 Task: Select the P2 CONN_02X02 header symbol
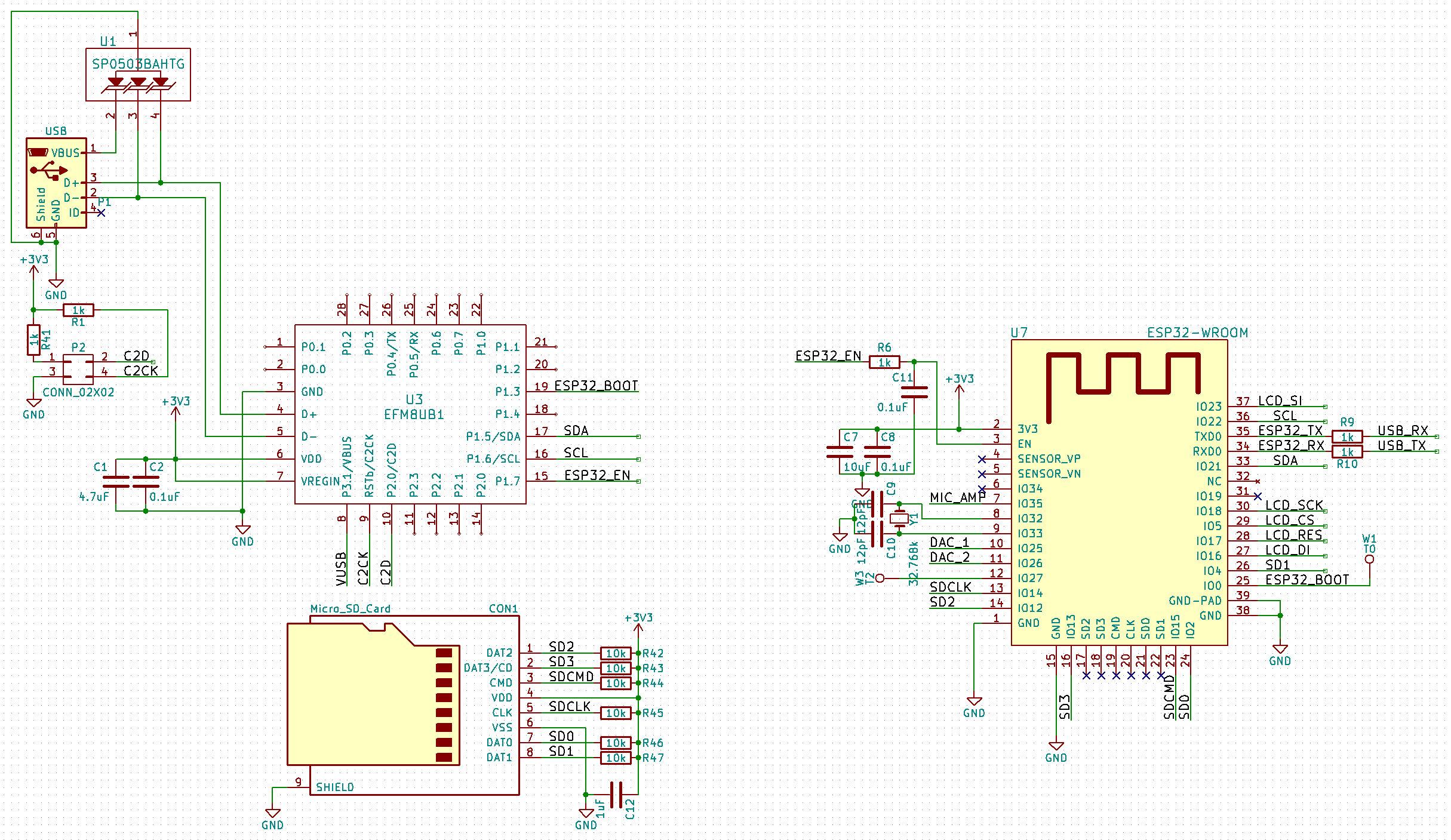click(x=78, y=369)
